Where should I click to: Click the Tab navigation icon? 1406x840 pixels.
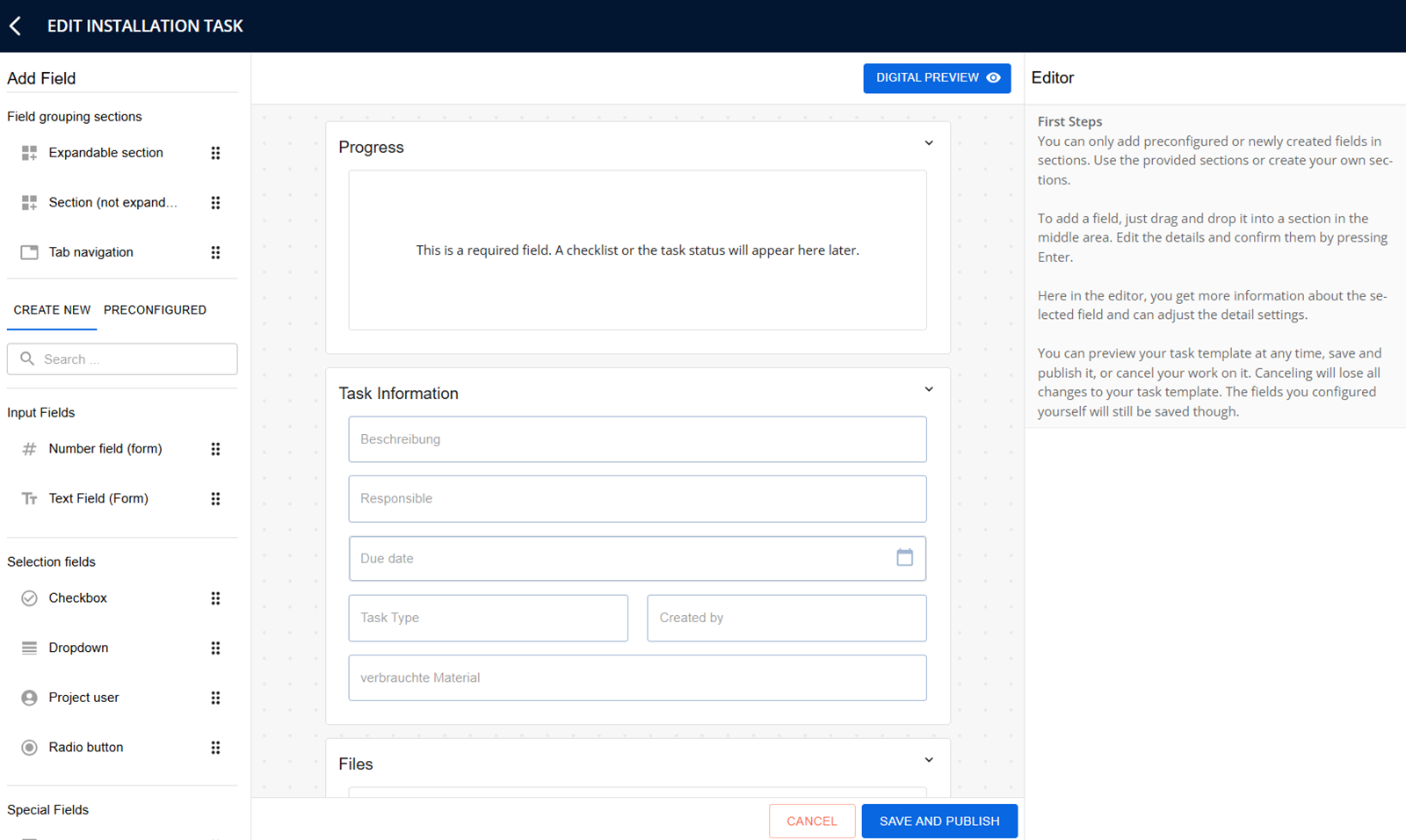pyautogui.click(x=29, y=252)
